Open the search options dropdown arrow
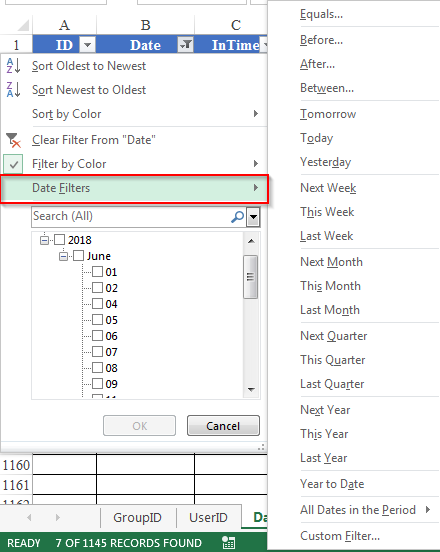Viewport: 440px width, 552px height. [x=253, y=217]
